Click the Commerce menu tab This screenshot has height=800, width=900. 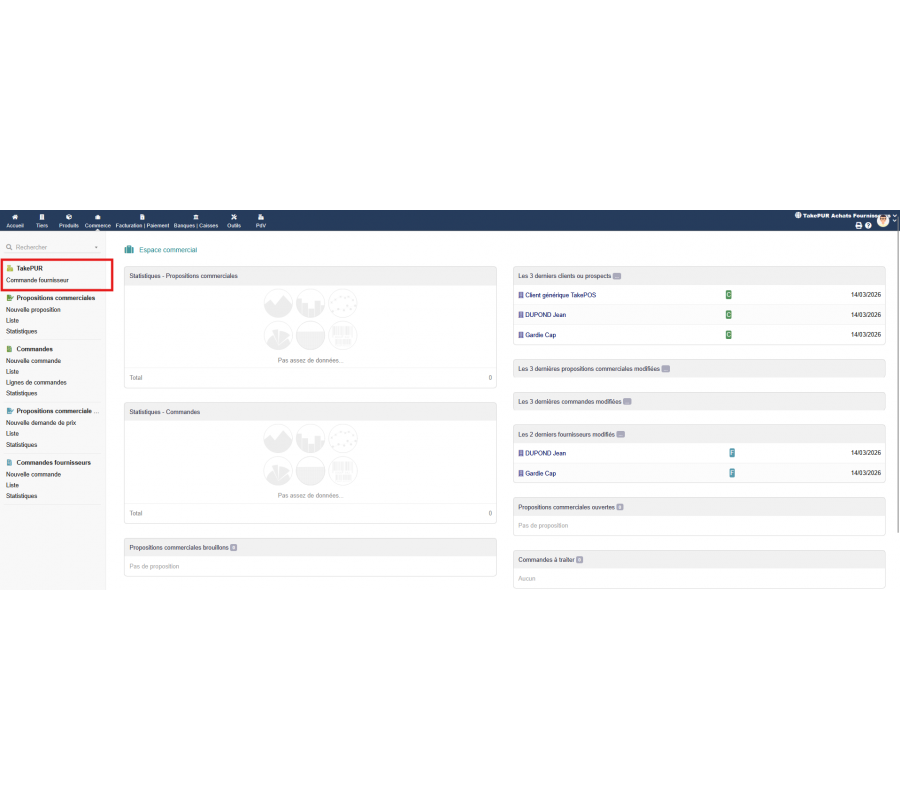[98, 220]
